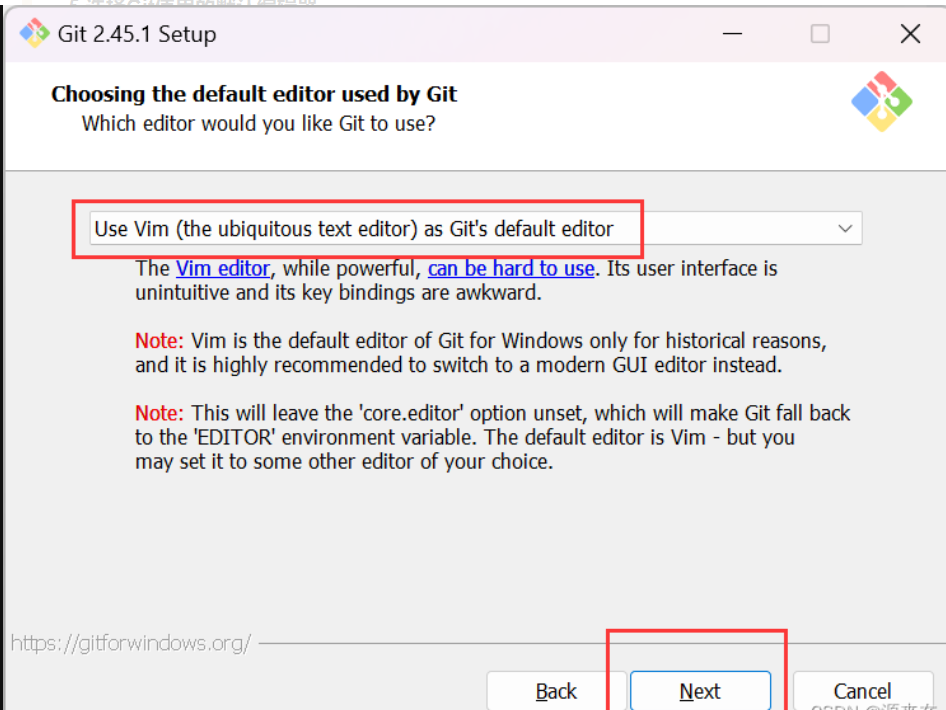946x710 pixels.
Task: Minimize the Git Setup window
Action: (x=732, y=34)
